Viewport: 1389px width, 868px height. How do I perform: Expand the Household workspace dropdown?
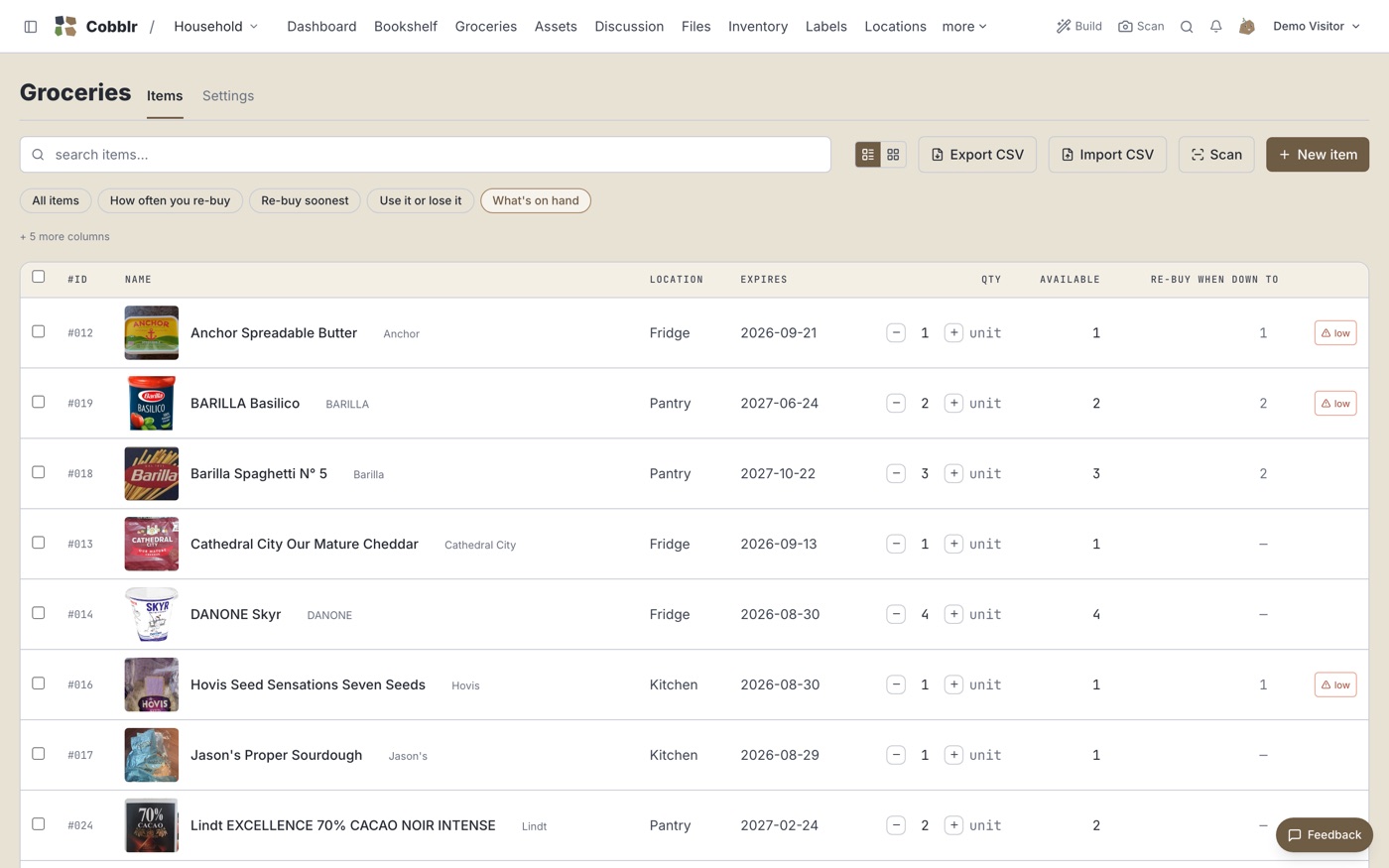point(216,27)
